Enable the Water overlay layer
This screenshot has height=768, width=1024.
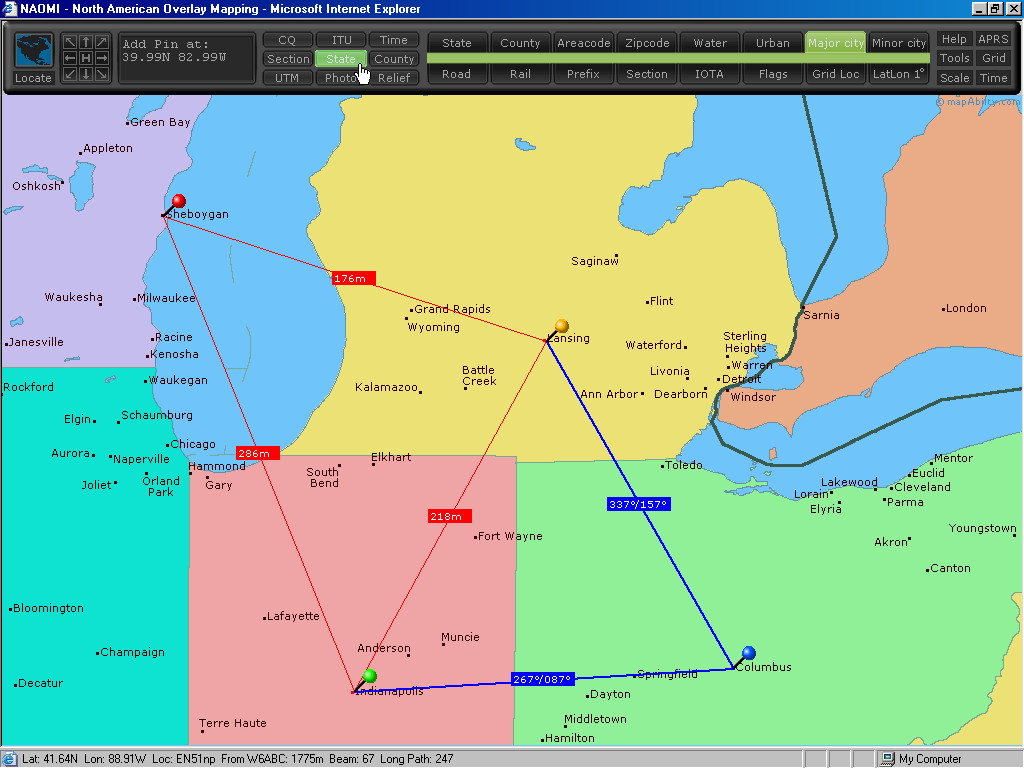710,42
